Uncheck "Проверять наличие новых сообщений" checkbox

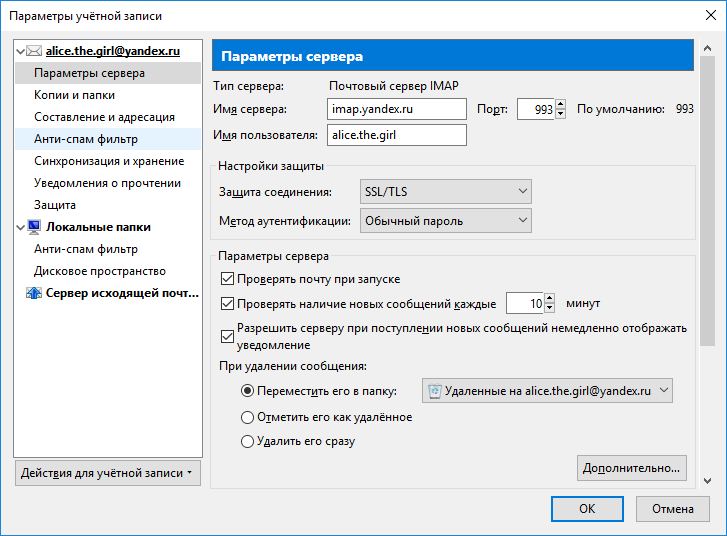(226, 303)
